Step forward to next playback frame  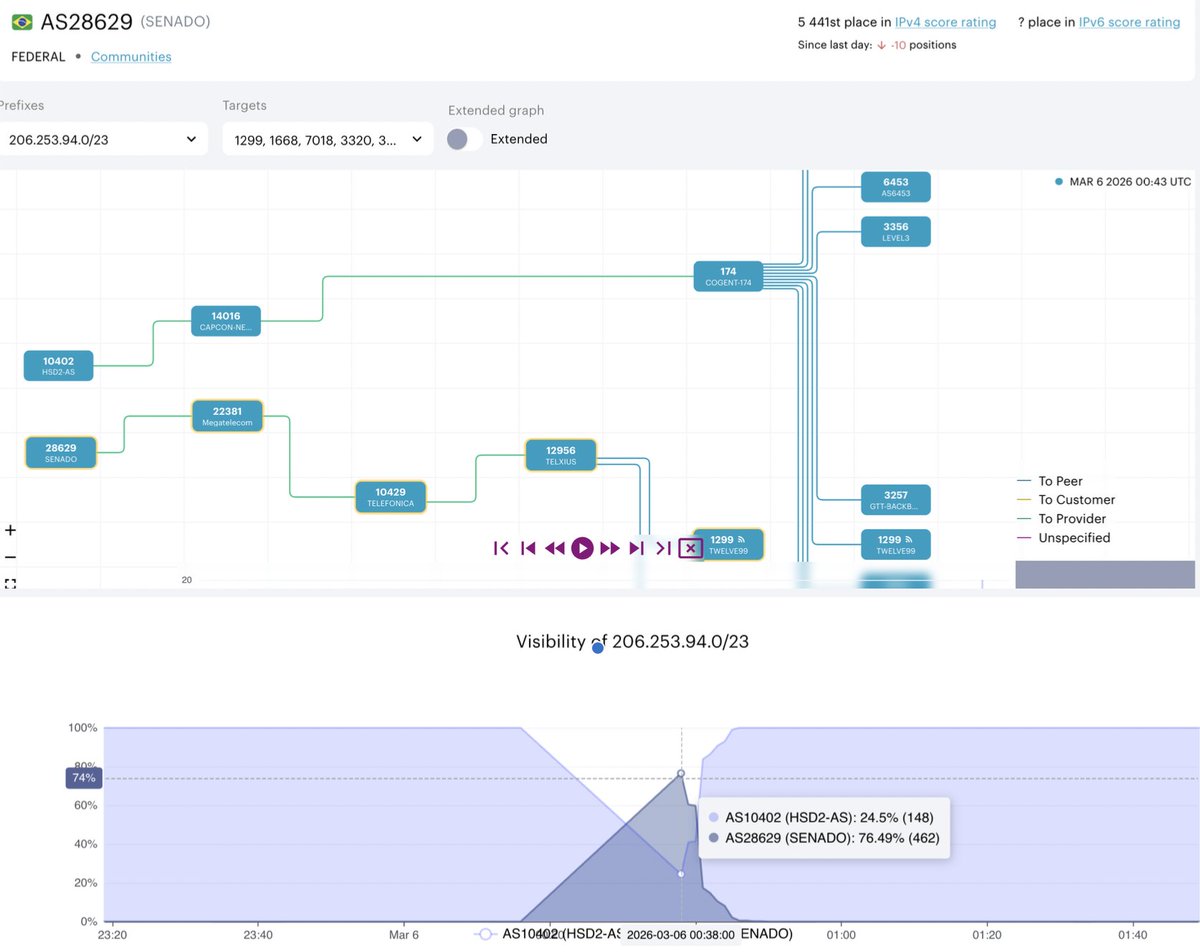pos(636,548)
